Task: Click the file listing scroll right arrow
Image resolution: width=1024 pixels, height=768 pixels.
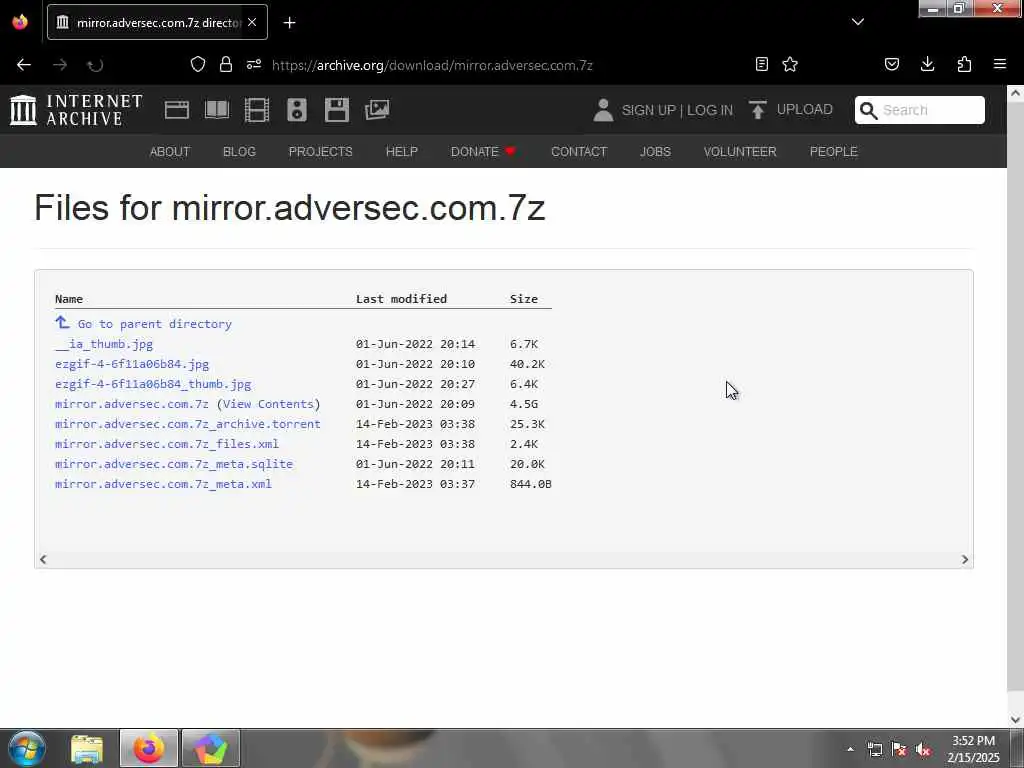Action: click(965, 560)
